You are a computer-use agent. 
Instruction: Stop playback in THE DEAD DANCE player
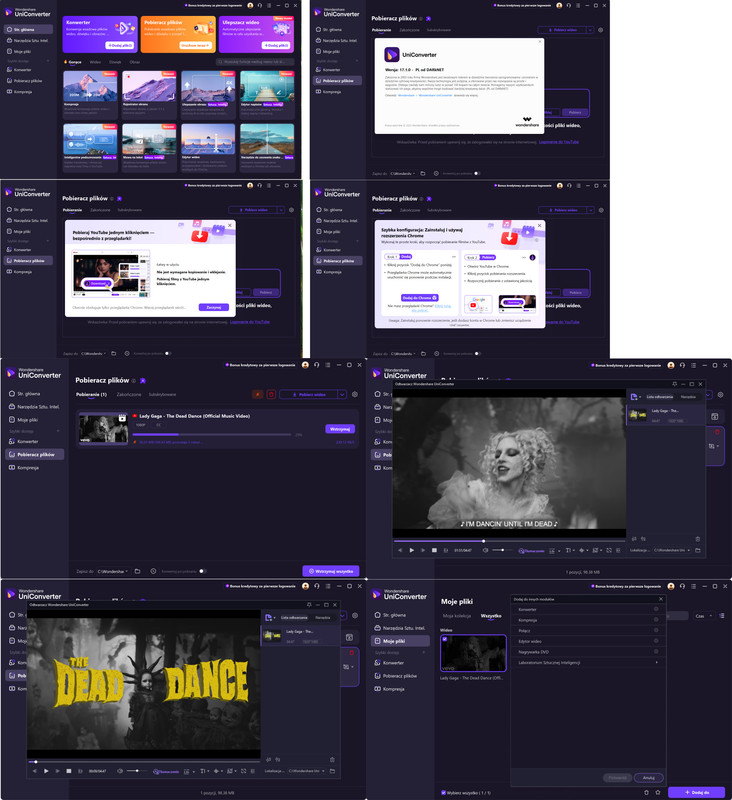pyautogui.click(x=68, y=771)
